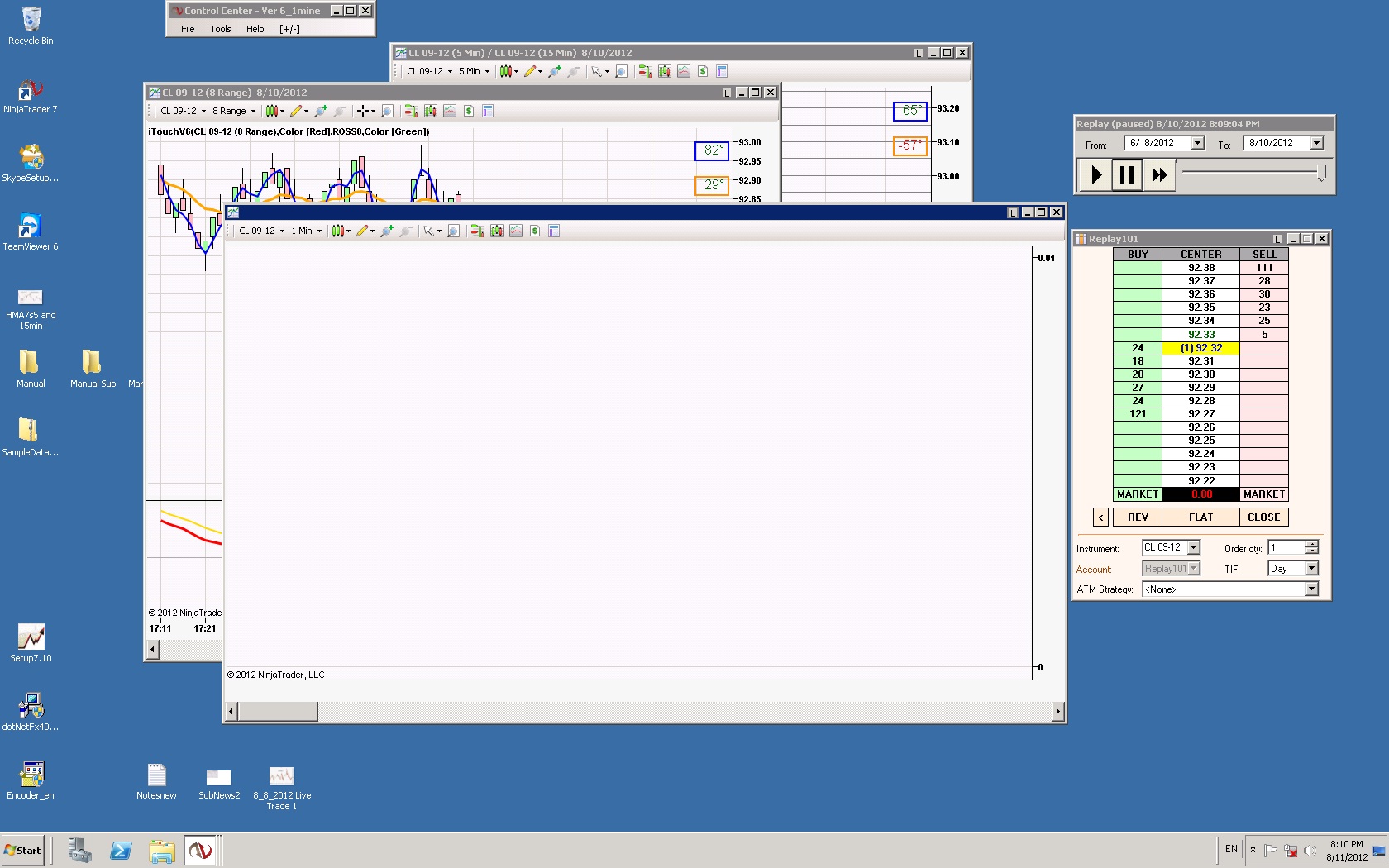This screenshot has height=868, width=1389.
Task: Select the pencil drawing tool in 1 Min chart
Action: pyautogui.click(x=362, y=231)
